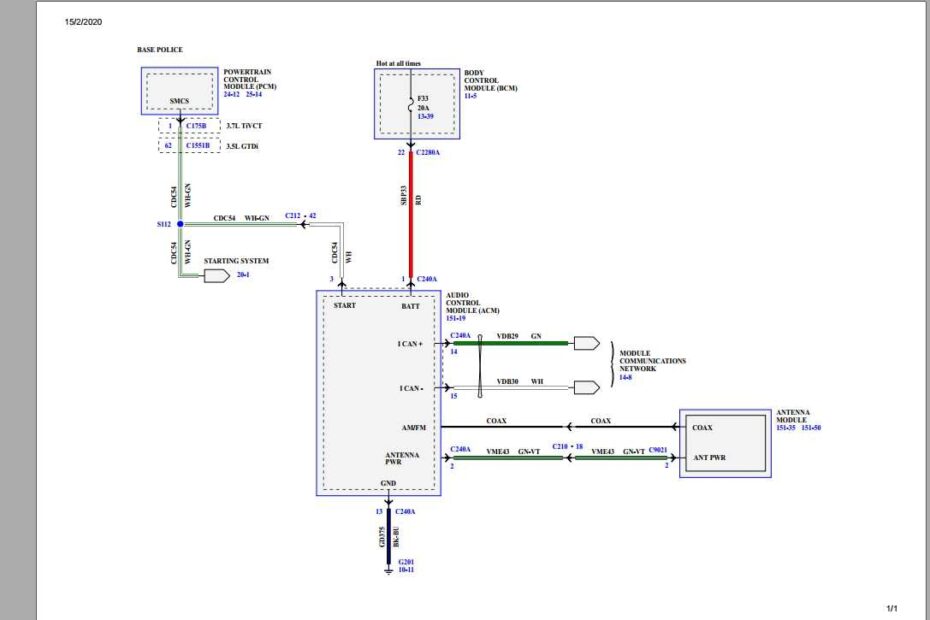Click the Starting System arrow symbol
The image size is (930, 620).
click(216, 274)
